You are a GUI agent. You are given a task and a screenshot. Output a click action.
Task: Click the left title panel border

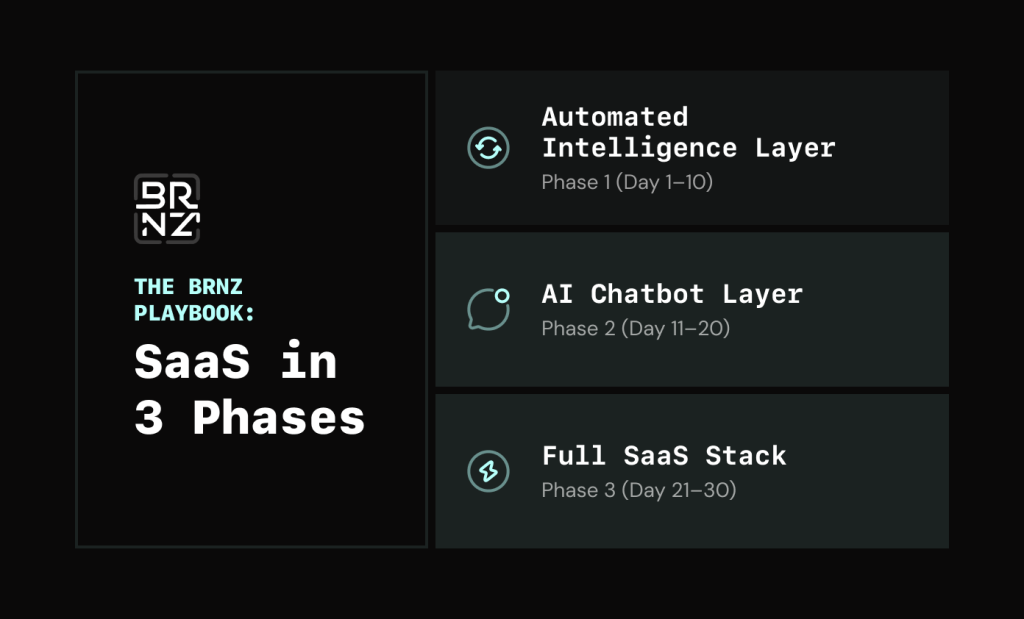76,310
